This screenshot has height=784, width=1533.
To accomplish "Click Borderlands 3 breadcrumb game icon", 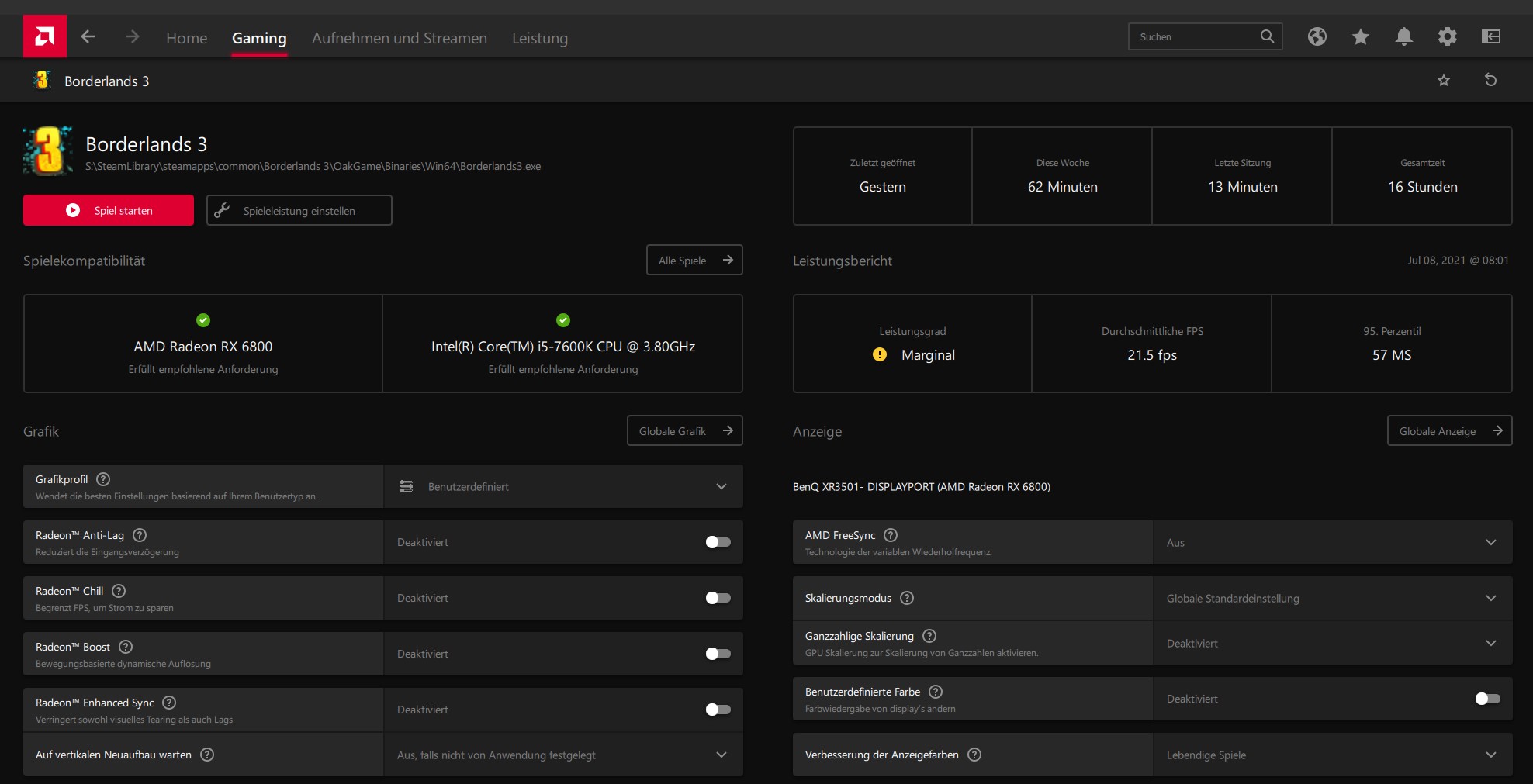I will pos(42,80).
